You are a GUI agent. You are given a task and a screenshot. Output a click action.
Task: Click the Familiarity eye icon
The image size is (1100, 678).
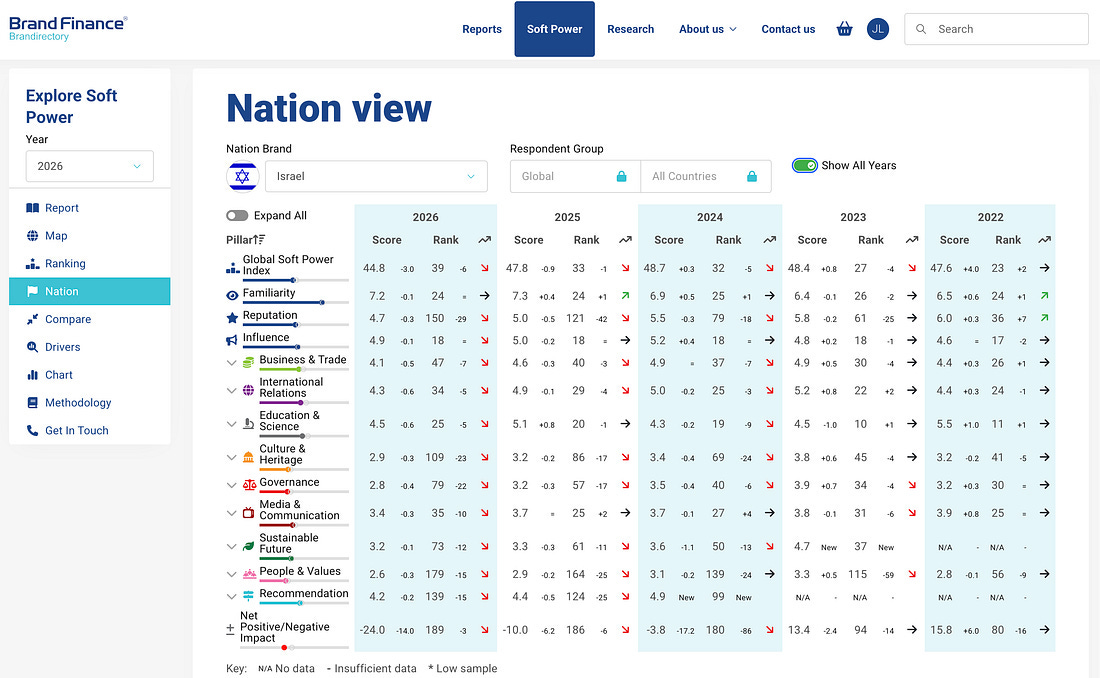[232, 295]
